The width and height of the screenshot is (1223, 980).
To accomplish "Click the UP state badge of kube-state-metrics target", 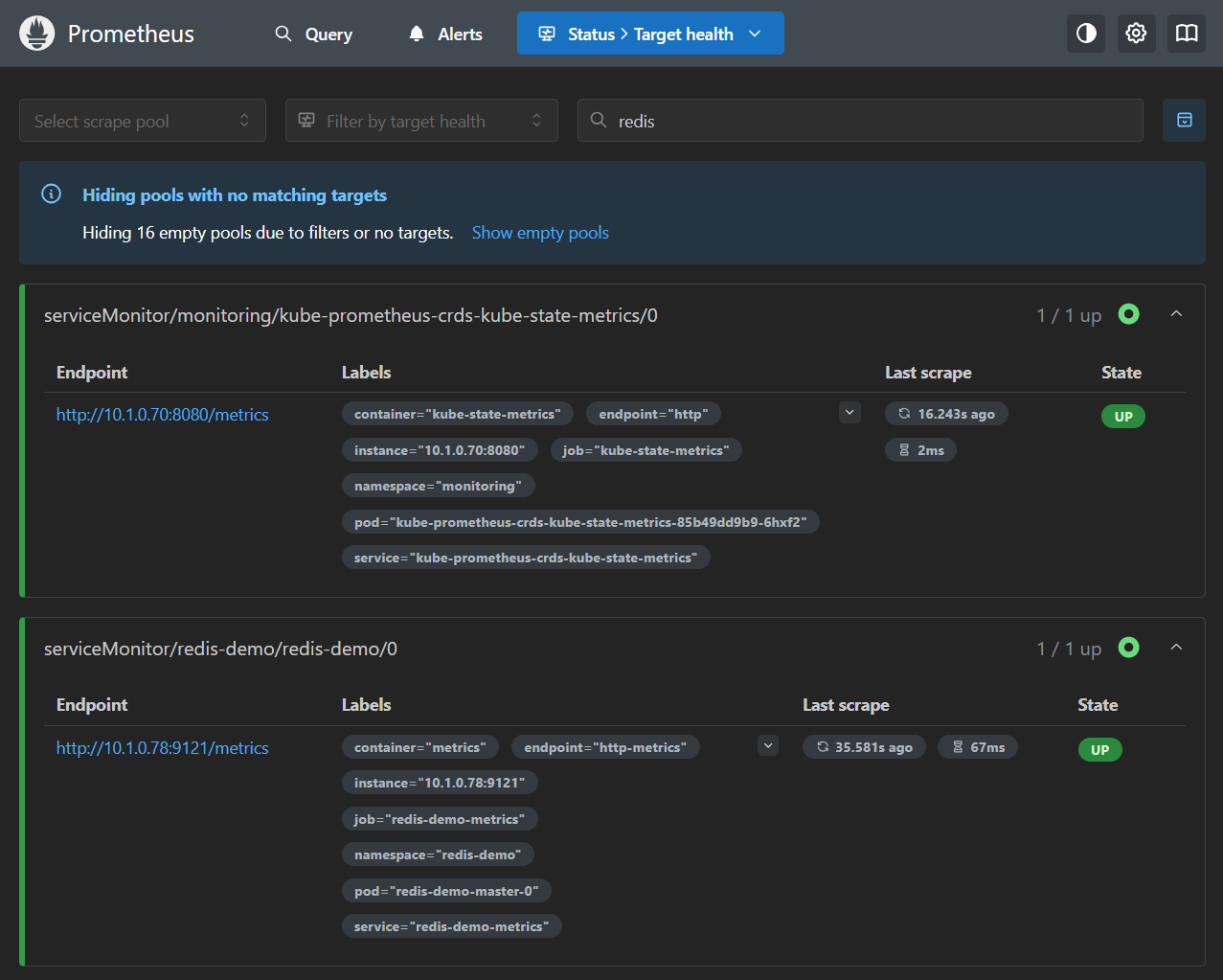I will pos(1123,417).
